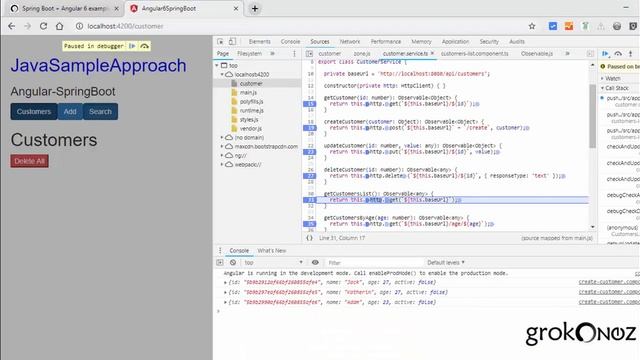Click the Add nav button
The height and width of the screenshot is (360, 640).
point(70,111)
